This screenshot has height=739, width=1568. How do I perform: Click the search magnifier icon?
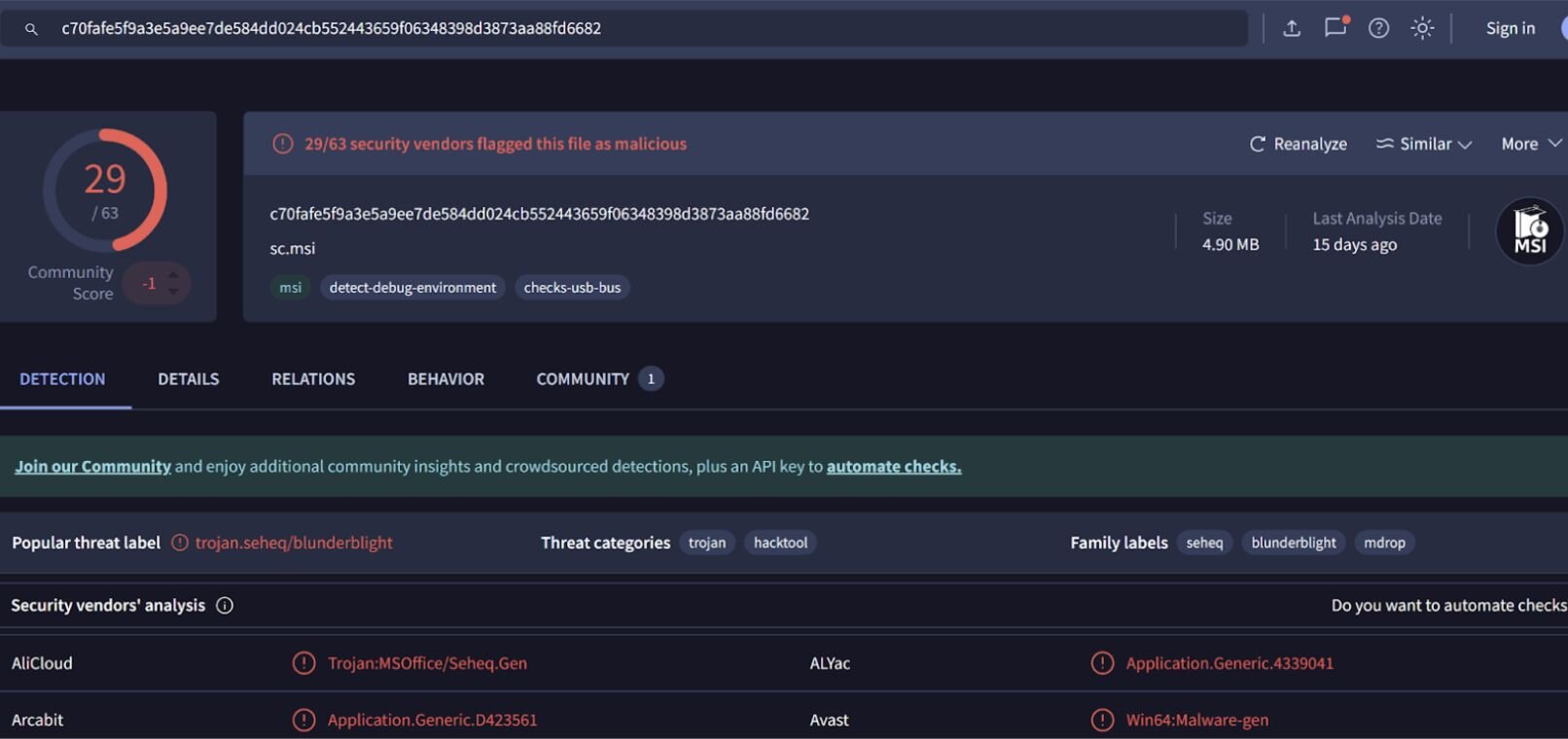[31, 29]
